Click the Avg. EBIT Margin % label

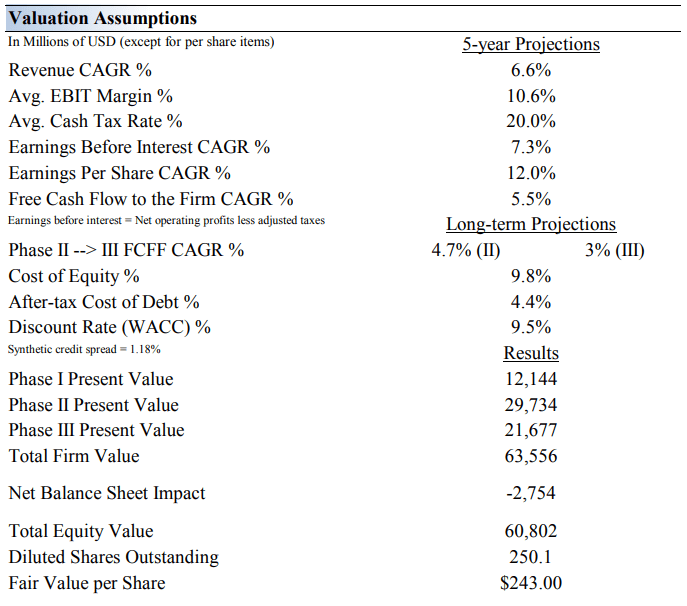90,96
